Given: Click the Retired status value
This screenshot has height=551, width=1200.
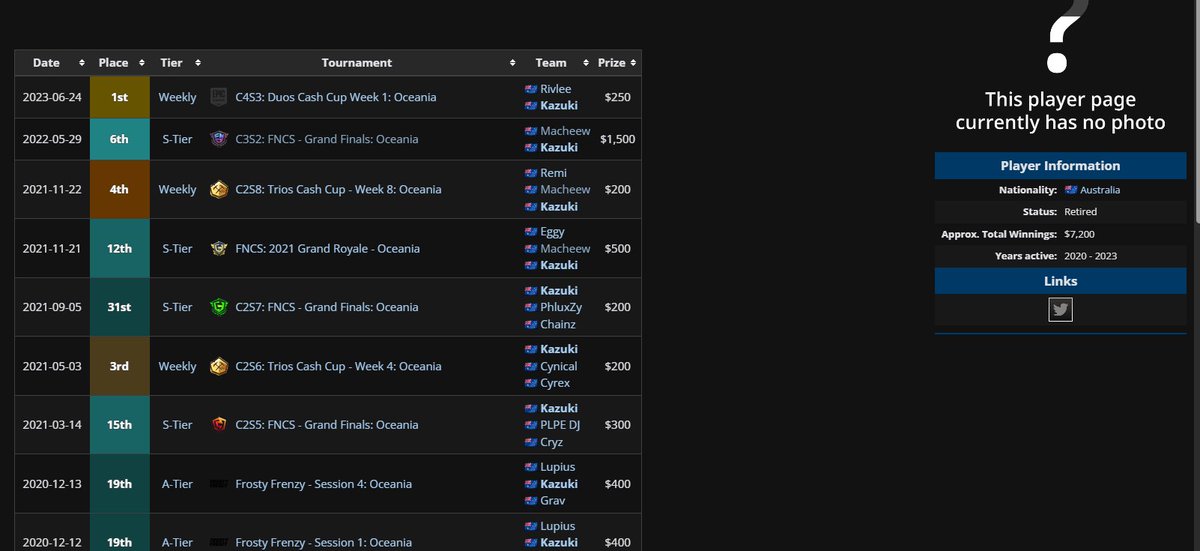Looking at the screenshot, I should (1081, 212).
